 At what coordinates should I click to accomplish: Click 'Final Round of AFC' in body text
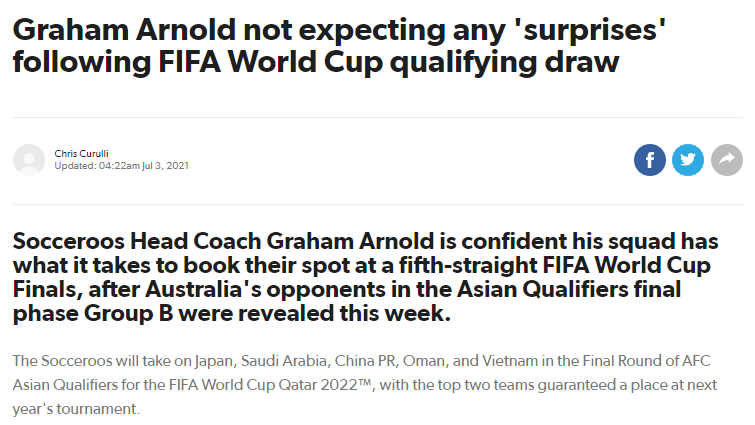coord(646,361)
